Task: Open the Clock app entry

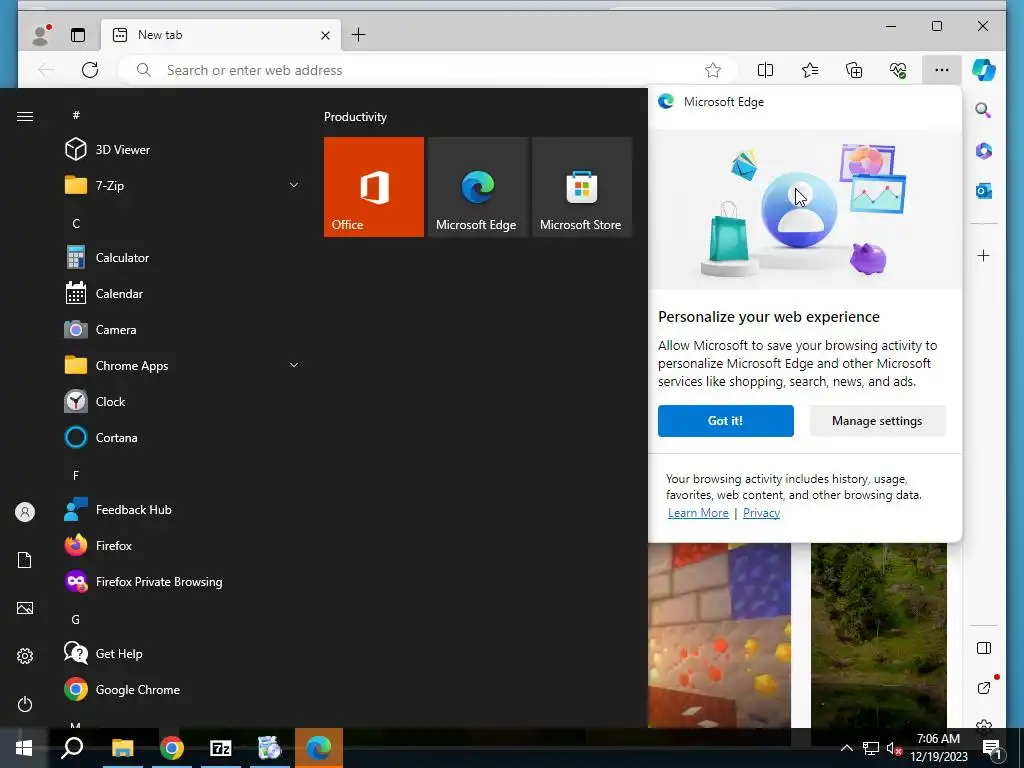Action: pyautogui.click(x=183, y=402)
